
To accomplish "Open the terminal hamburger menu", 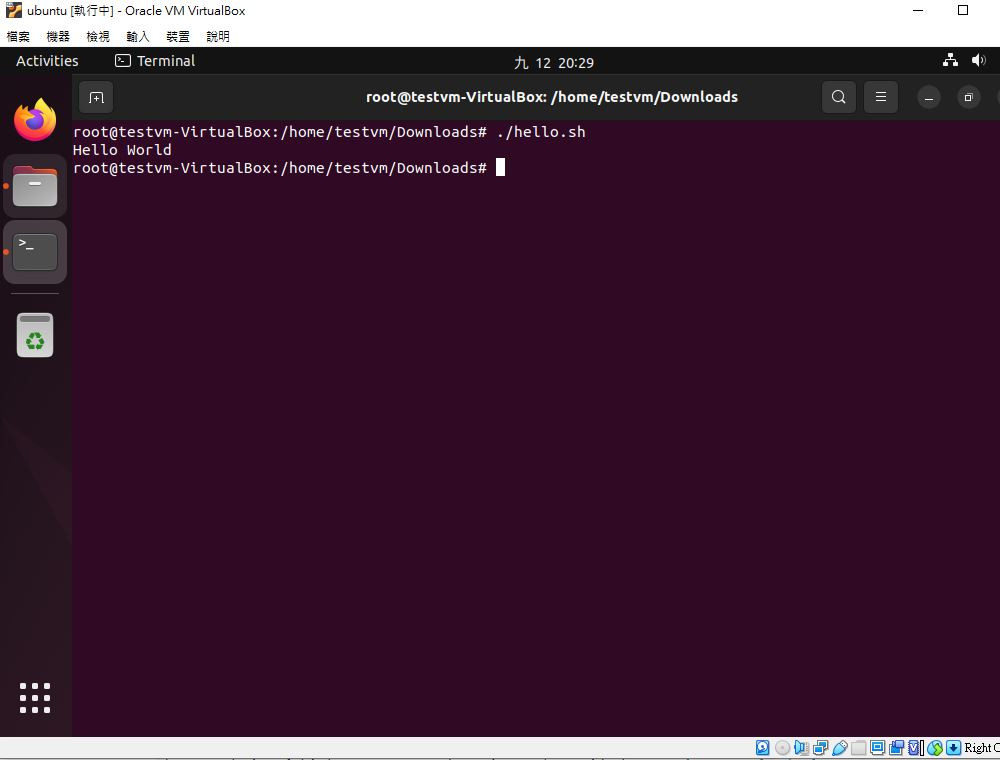I will coord(881,97).
